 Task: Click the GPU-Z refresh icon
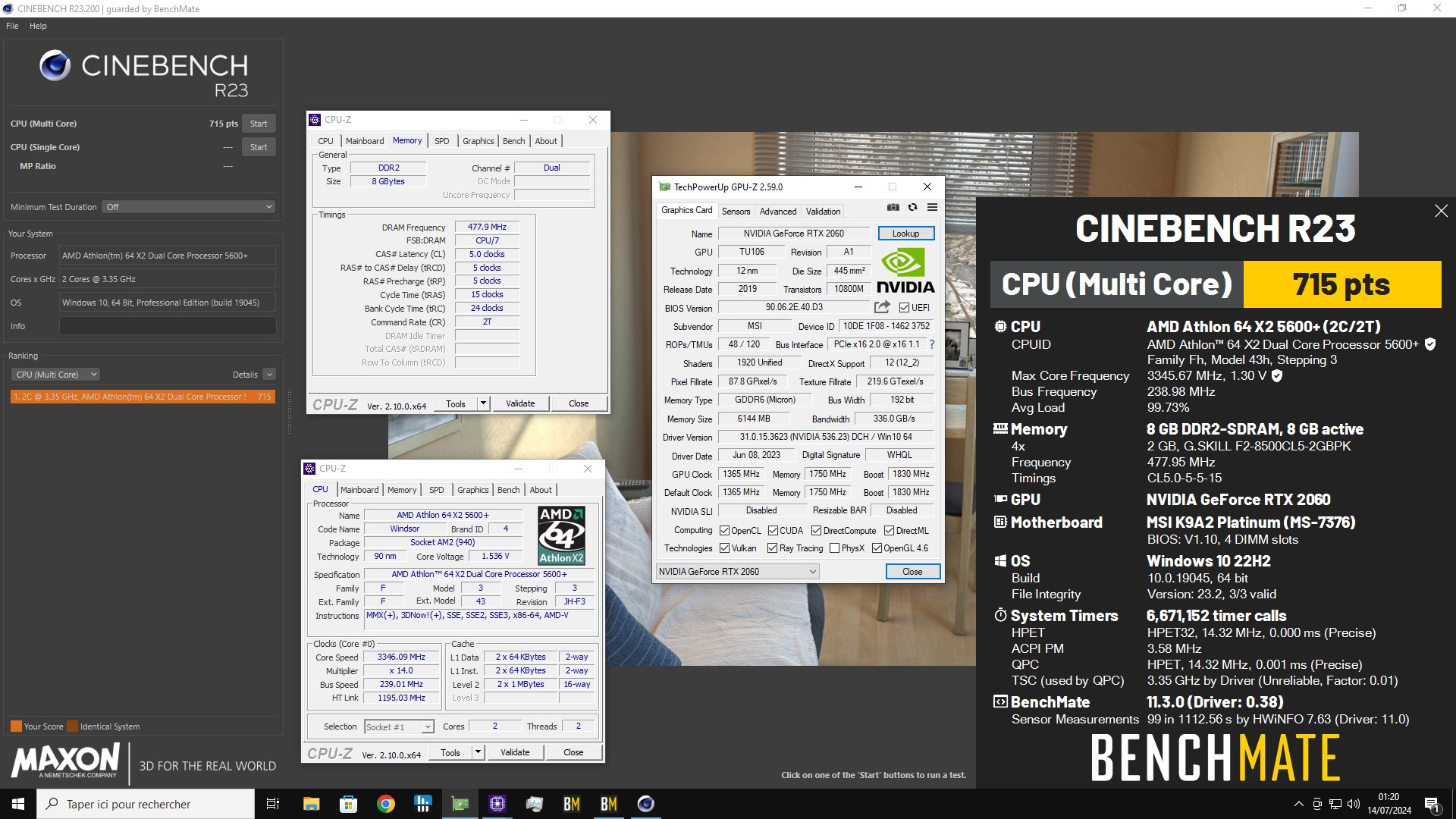point(912,207)
